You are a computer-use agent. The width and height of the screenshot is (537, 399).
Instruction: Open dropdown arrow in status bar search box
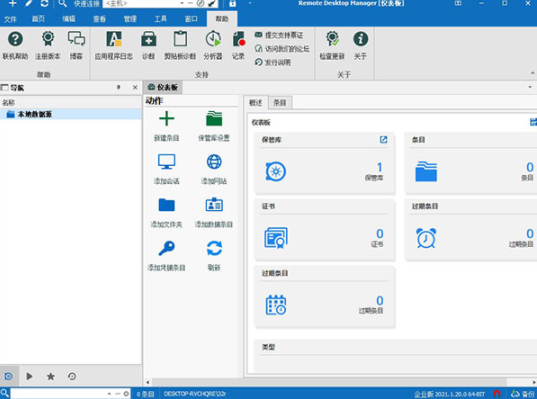pos(109,394)
